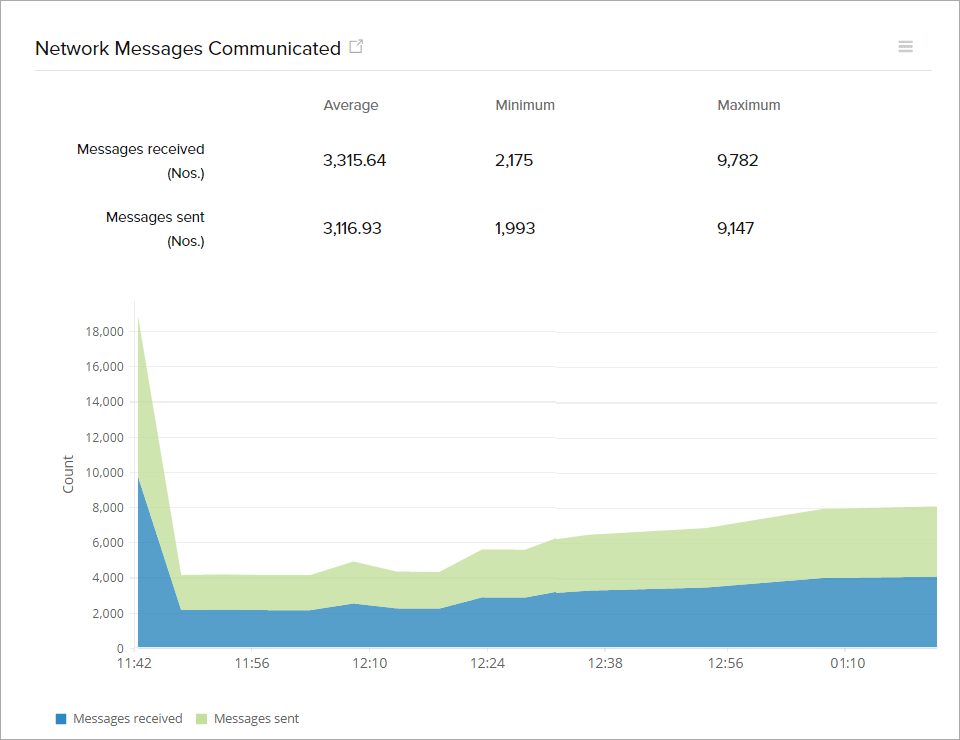The image size is (960, 740).
Task: Click the Messages received (Nos.) row label
Action: coord(140,160)
